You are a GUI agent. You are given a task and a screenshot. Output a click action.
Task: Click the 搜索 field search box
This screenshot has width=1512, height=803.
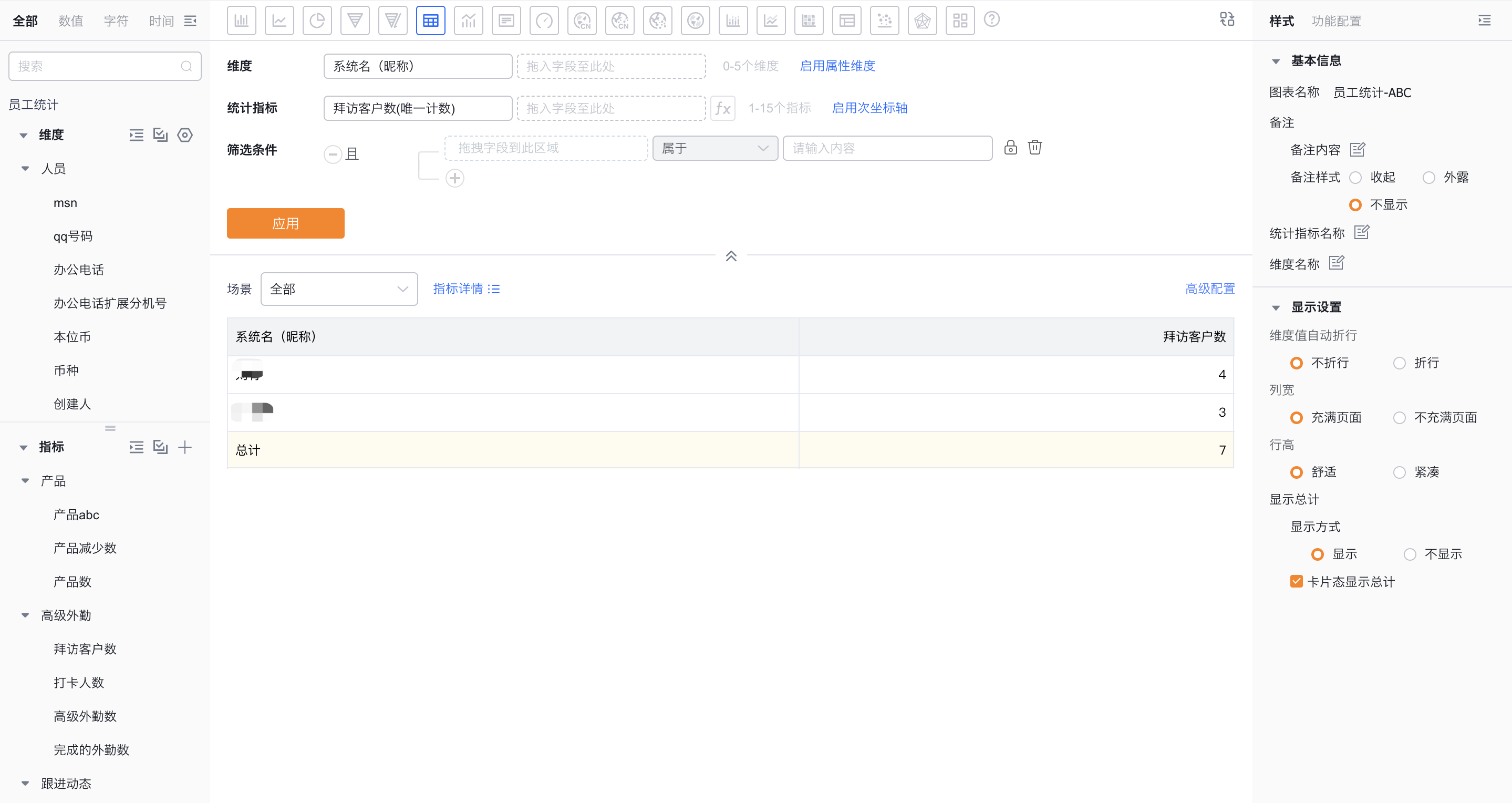(x=97, y=66)
